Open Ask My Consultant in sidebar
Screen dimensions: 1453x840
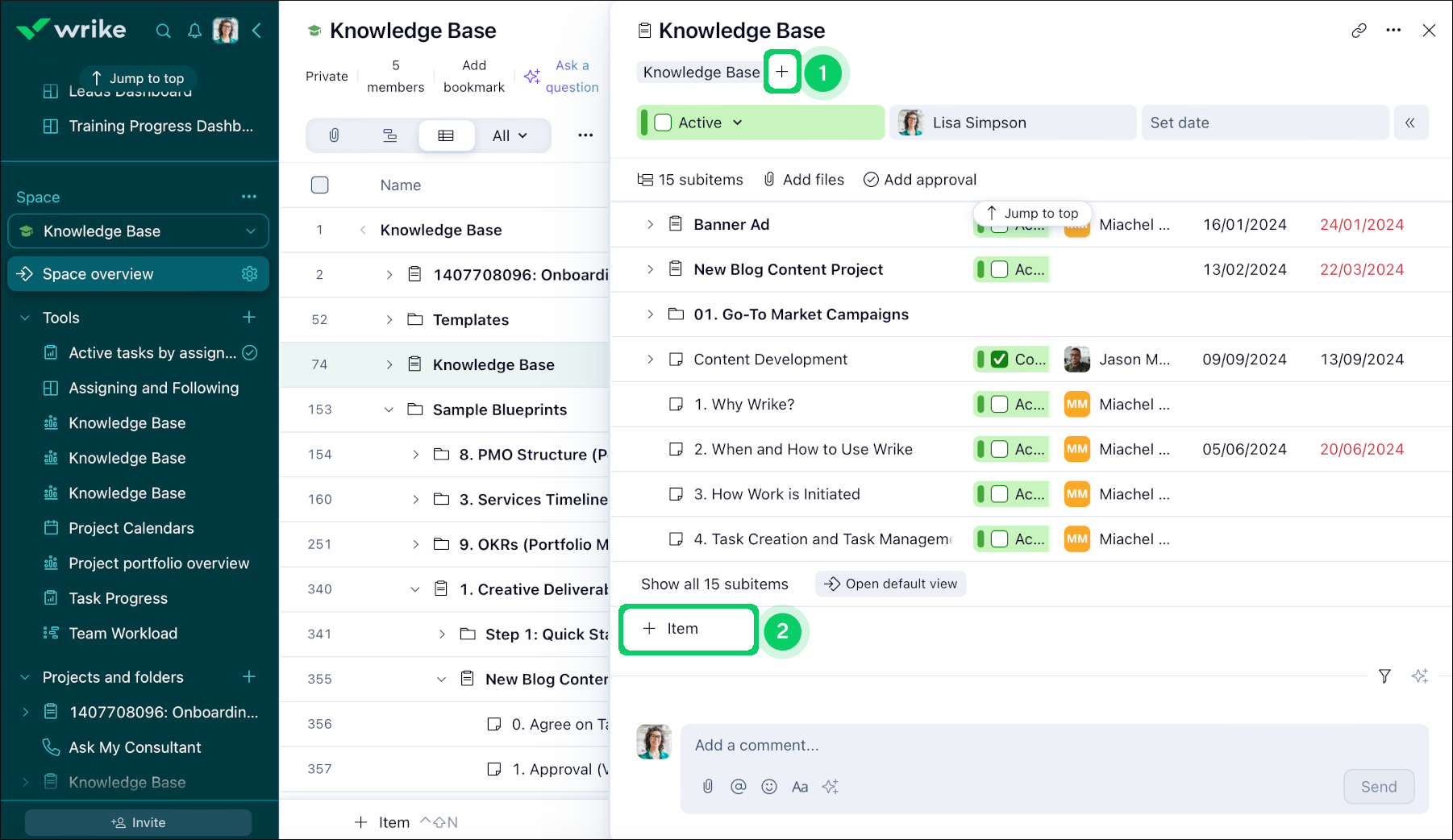[135, 747]
